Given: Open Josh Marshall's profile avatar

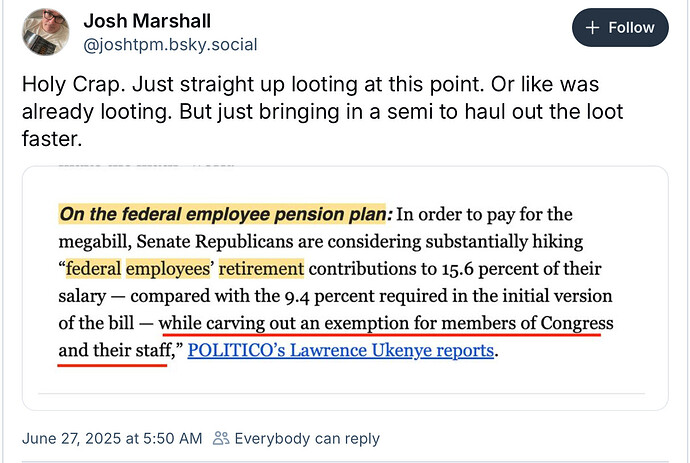Looking at the screenshot, I should point(46,32).
